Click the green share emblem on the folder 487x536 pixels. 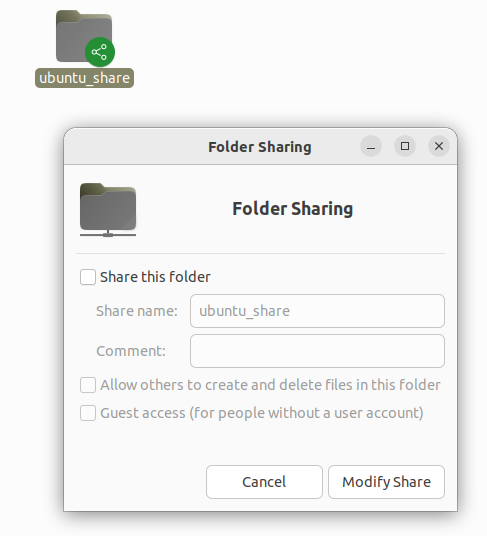coord(100,52)
